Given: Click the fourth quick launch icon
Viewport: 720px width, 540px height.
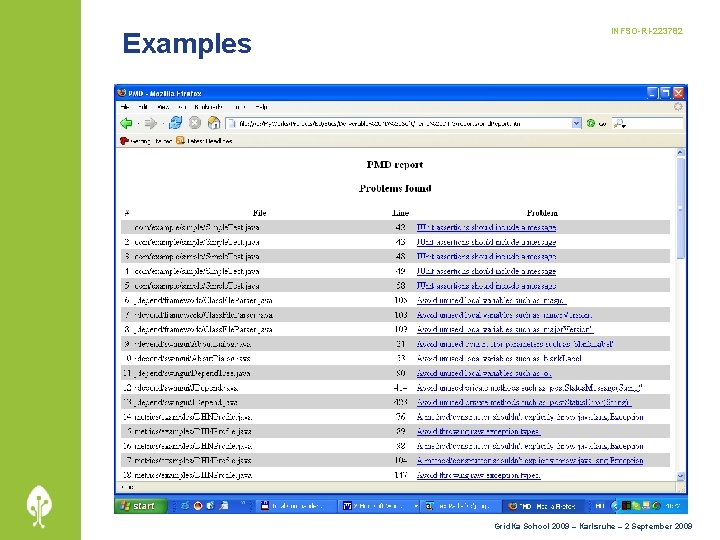Looking at the screenshot, I should click(224, 506).
